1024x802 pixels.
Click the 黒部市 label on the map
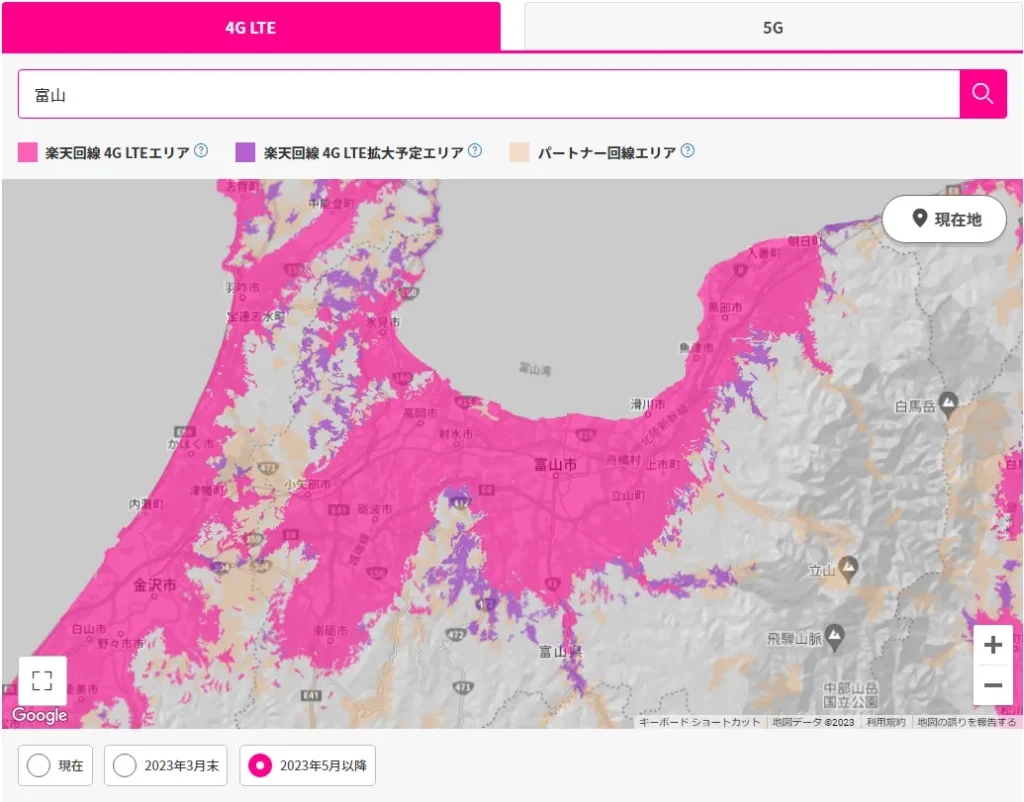(x=726, y=307)
